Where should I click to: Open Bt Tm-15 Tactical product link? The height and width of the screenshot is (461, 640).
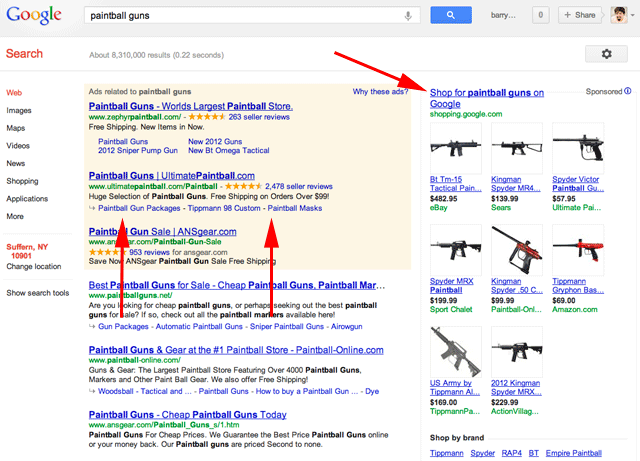pos(456,184)
